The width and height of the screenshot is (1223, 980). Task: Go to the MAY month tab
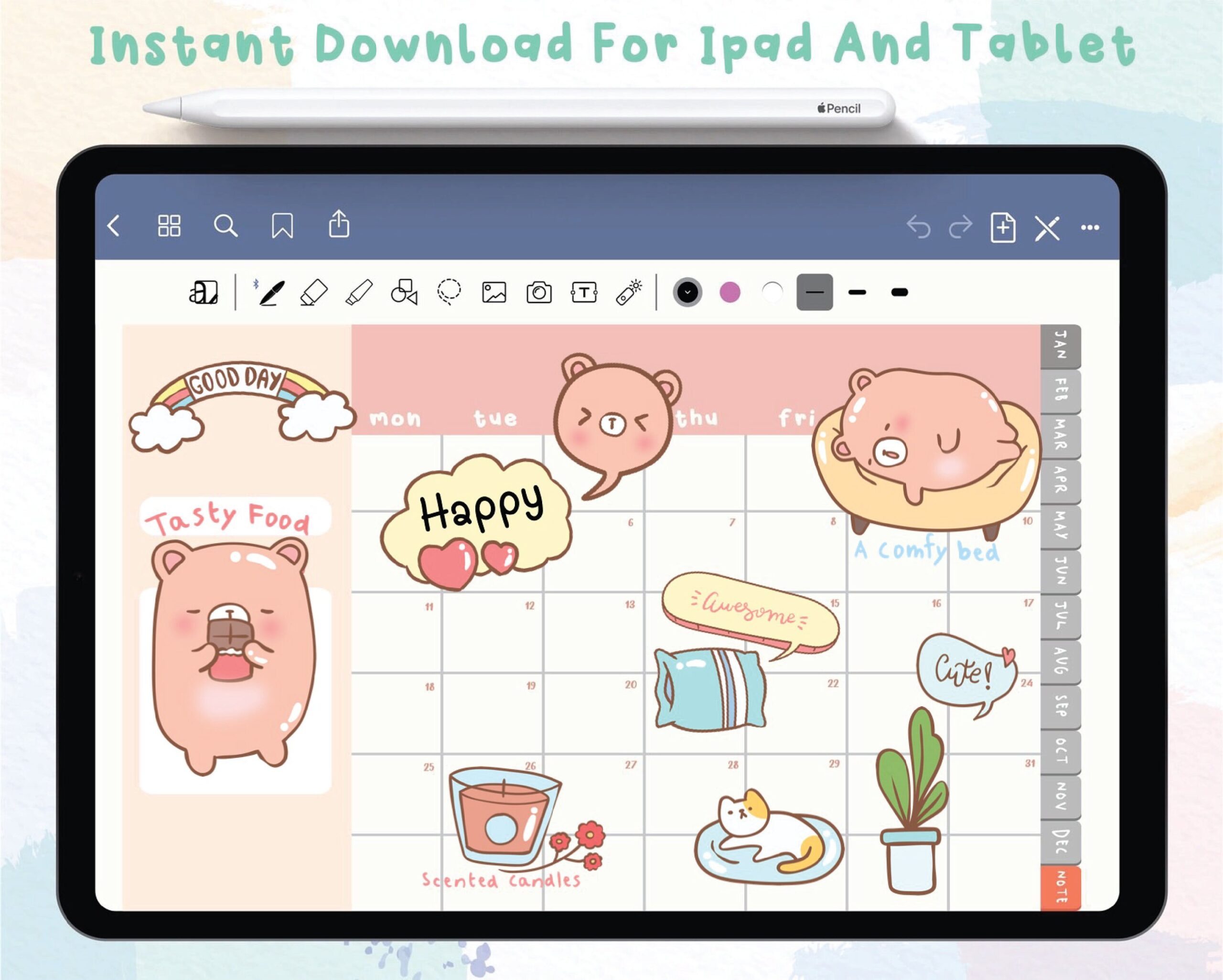click(x=1060, y=527)
